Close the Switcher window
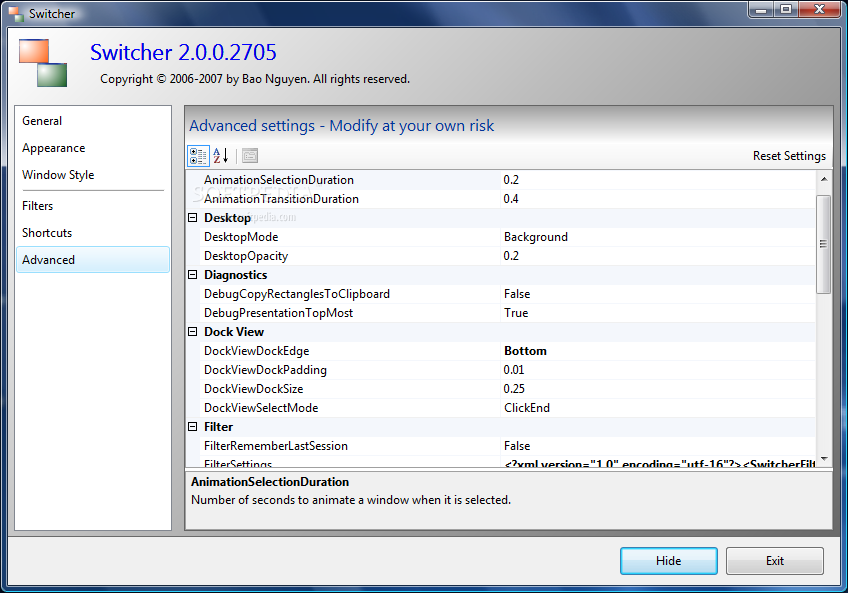This screenshot has height=593, width=848. (819, 9)
